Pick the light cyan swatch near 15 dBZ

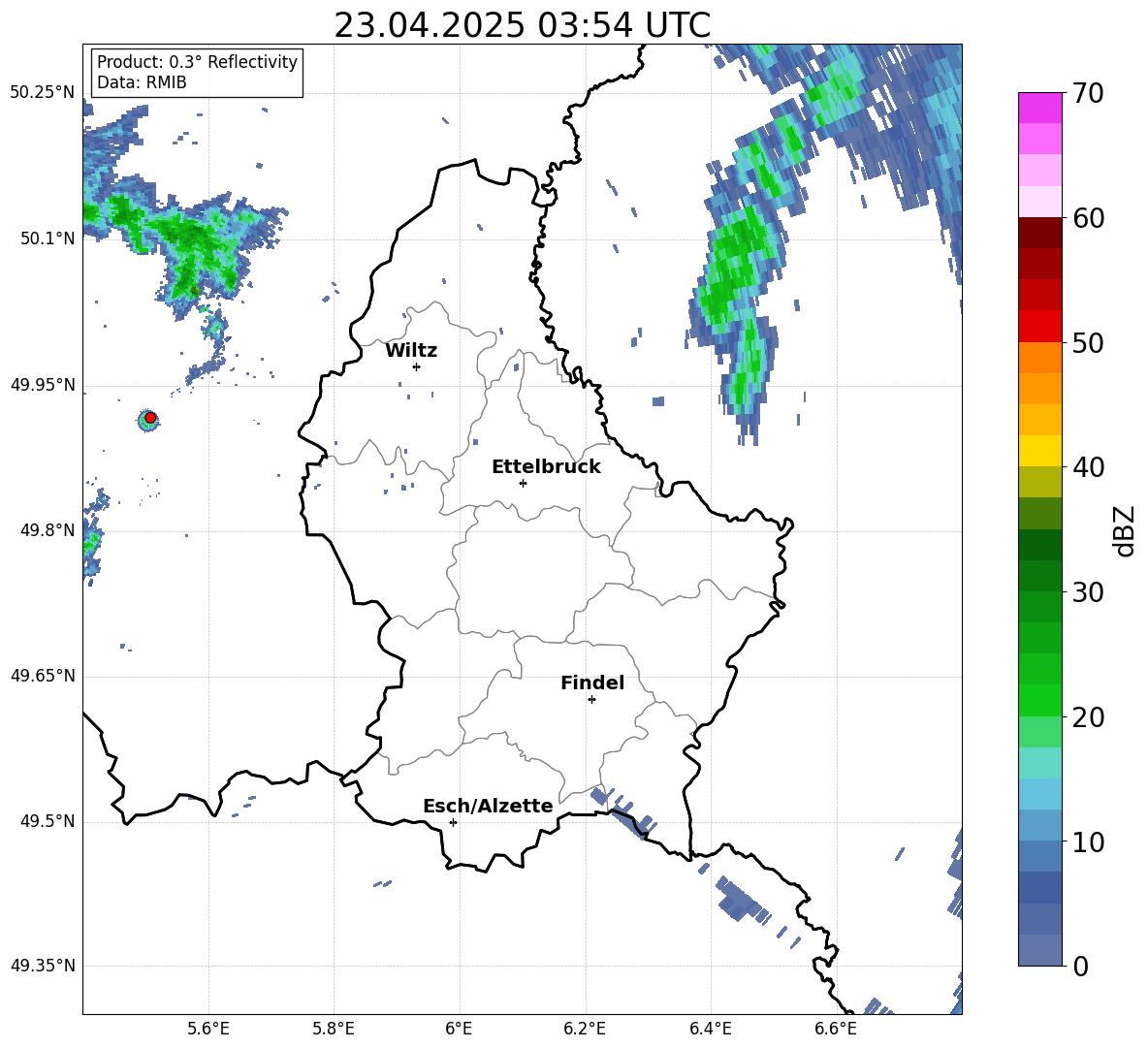pyautogui.click(x=1039, y=763)
